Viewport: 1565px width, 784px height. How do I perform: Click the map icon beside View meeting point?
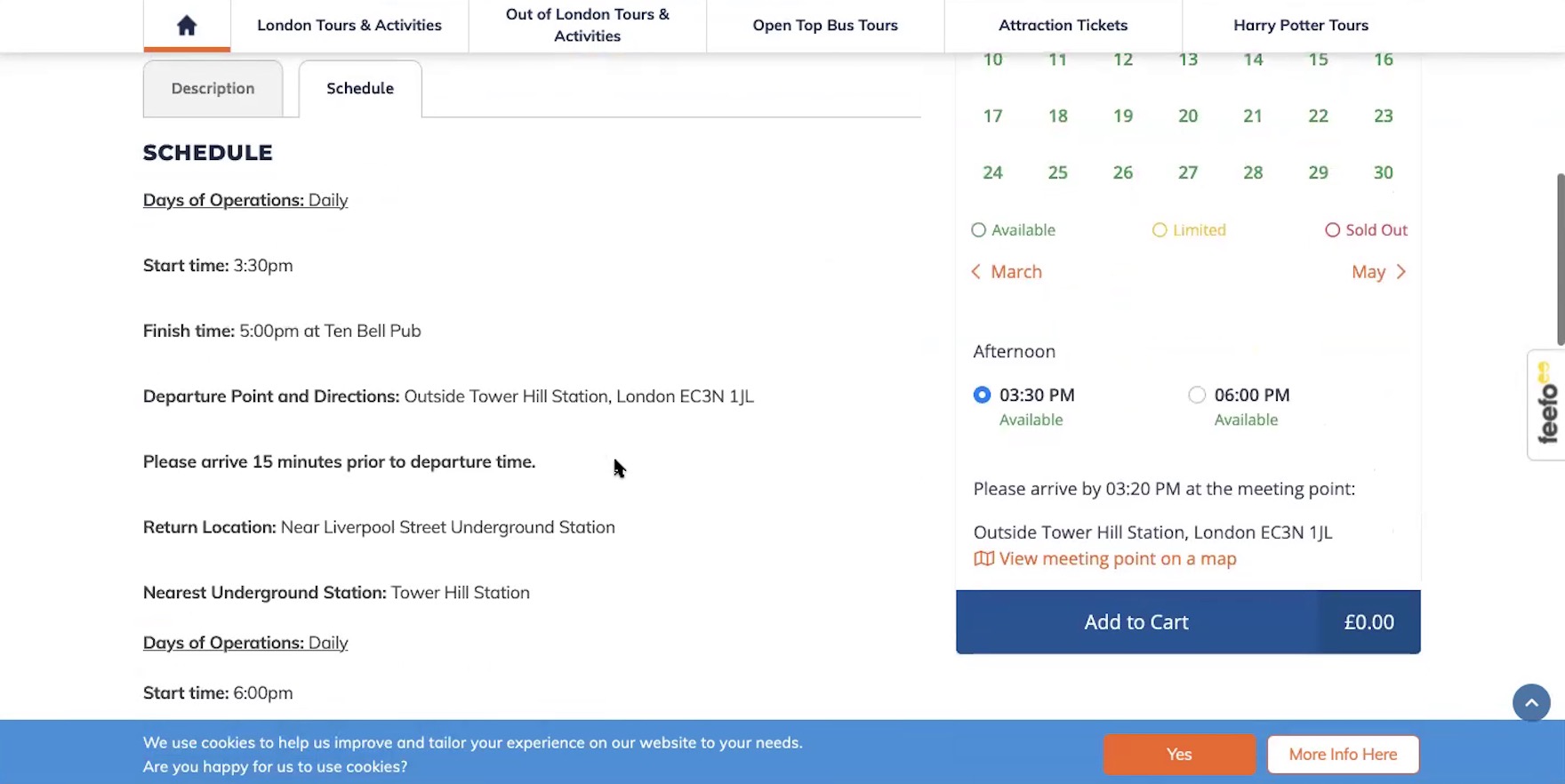point(983,559)
